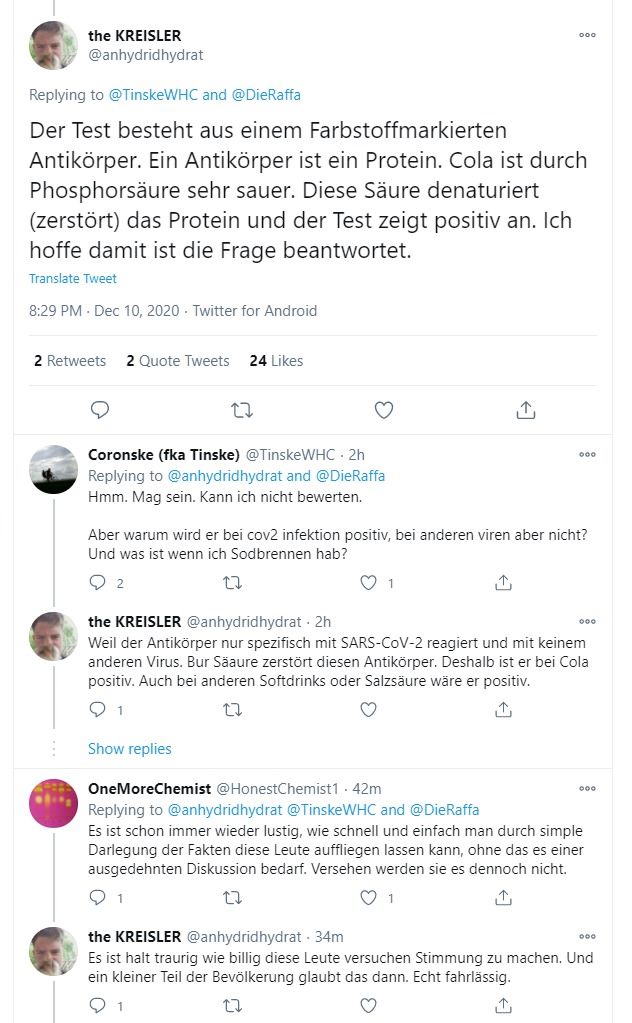Retweet the main tweet about Farbstoffmarkierten Antikörper
This screenshot has height=1023, width=632.
pos(241,409)
